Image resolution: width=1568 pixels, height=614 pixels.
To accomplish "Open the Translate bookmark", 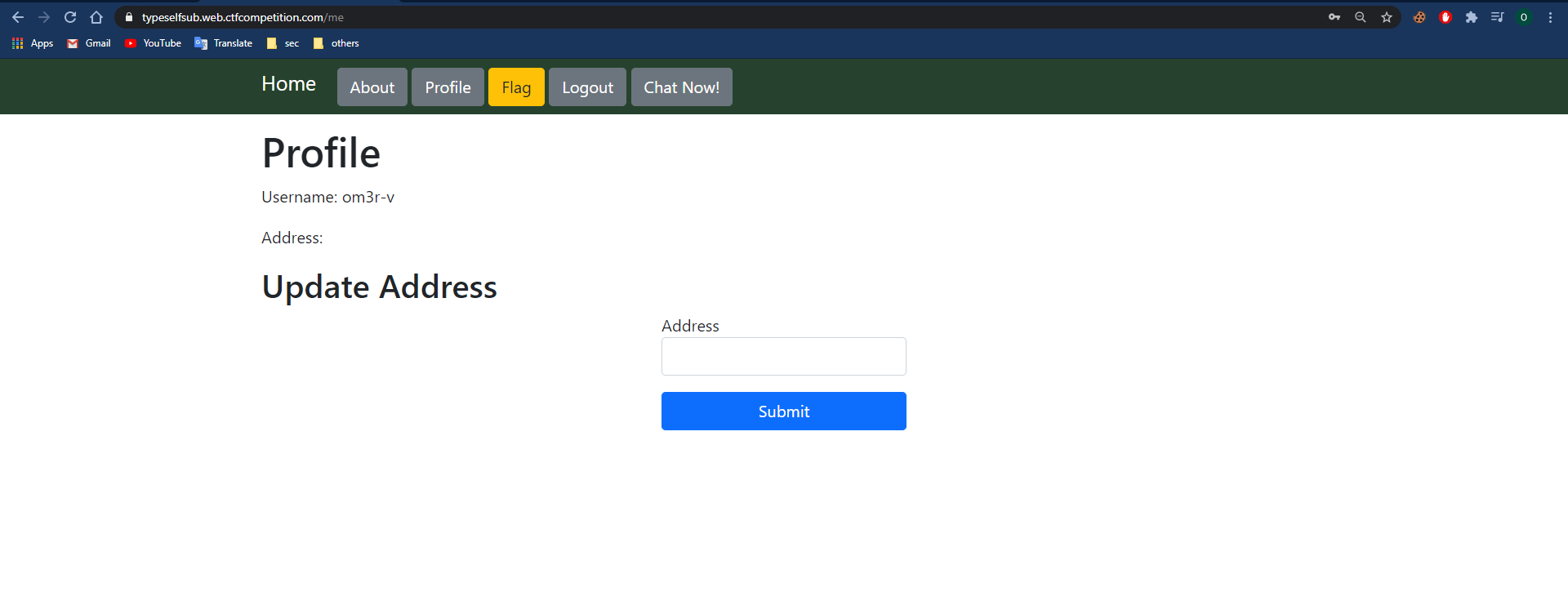I will [x=224, y=43].
